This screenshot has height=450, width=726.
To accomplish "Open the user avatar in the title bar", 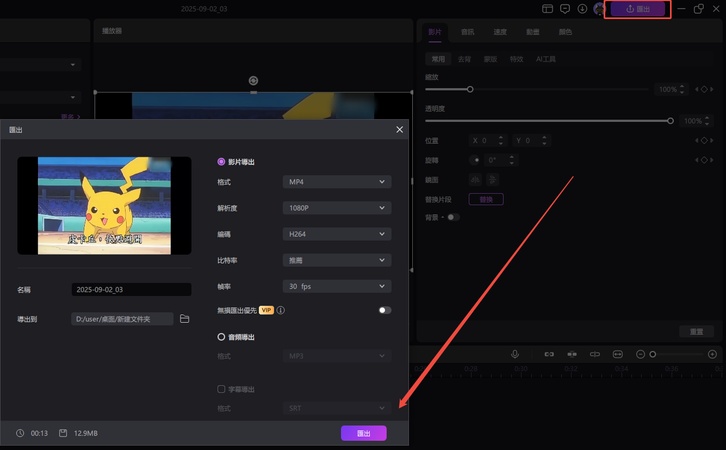I will pyautogui.click(x=599, y=9).
